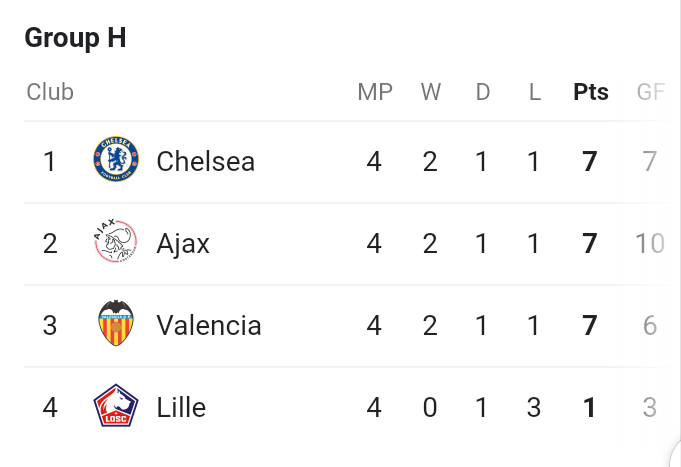Select the Lille team name
This screenshot has width=681, height=467.
[x=181, y=407]
